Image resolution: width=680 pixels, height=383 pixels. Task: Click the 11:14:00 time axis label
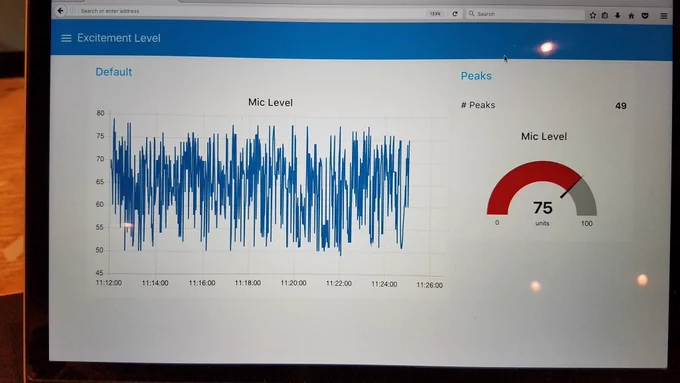[x=155, y=283]
